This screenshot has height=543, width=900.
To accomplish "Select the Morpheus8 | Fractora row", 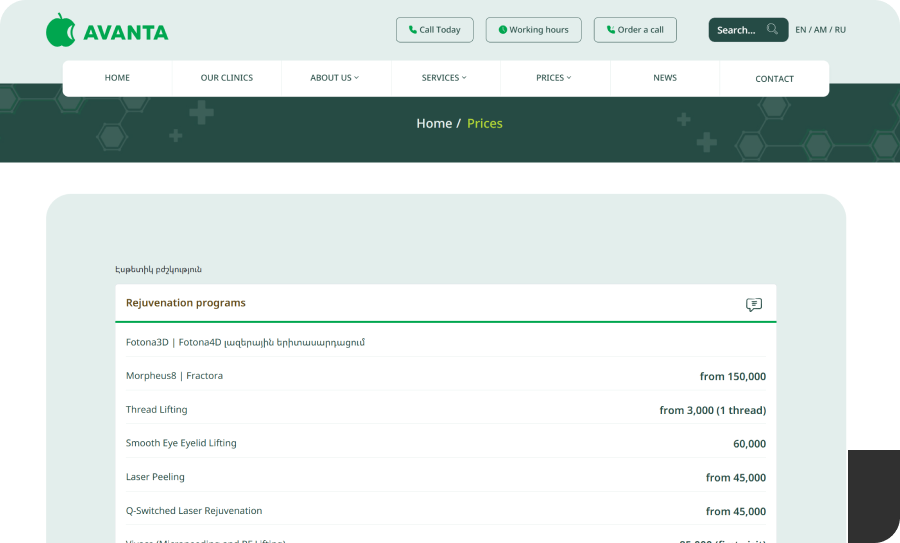I will 445,376.
